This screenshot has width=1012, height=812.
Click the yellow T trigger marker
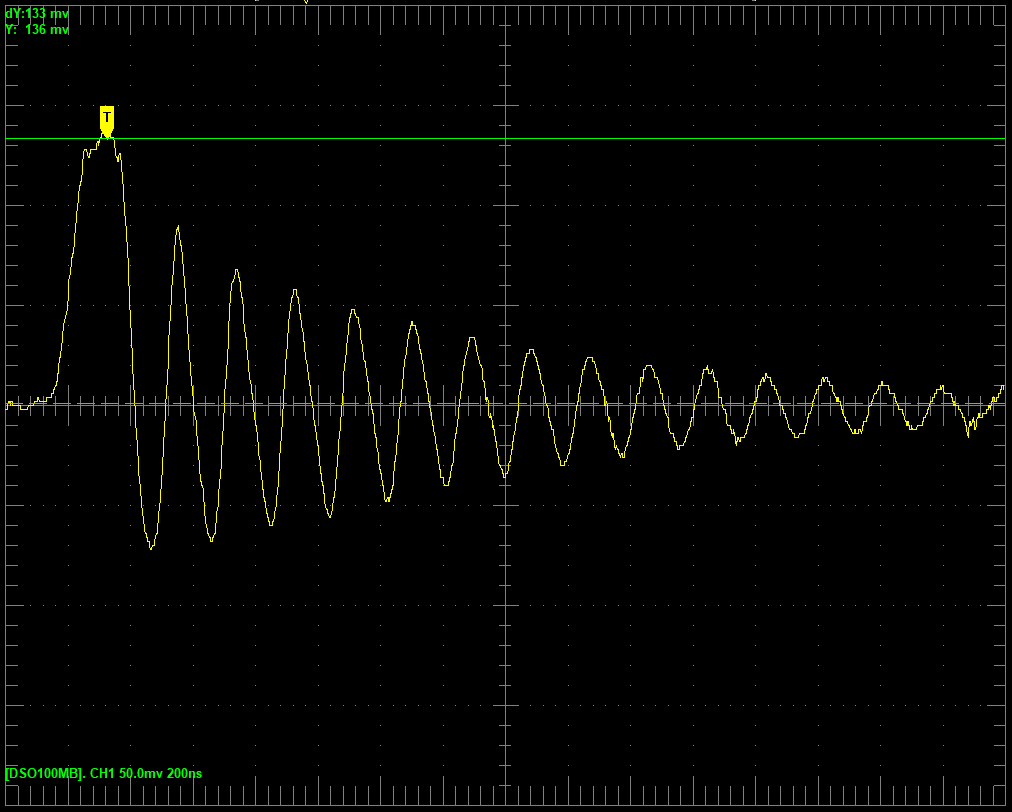point(107,119)
